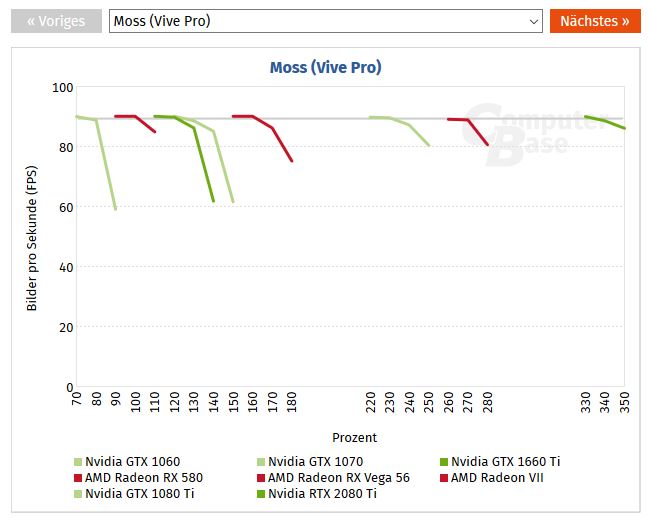Toggle AMD Radeon VII legend swatch
651x520 pixels.
point(444,478)
